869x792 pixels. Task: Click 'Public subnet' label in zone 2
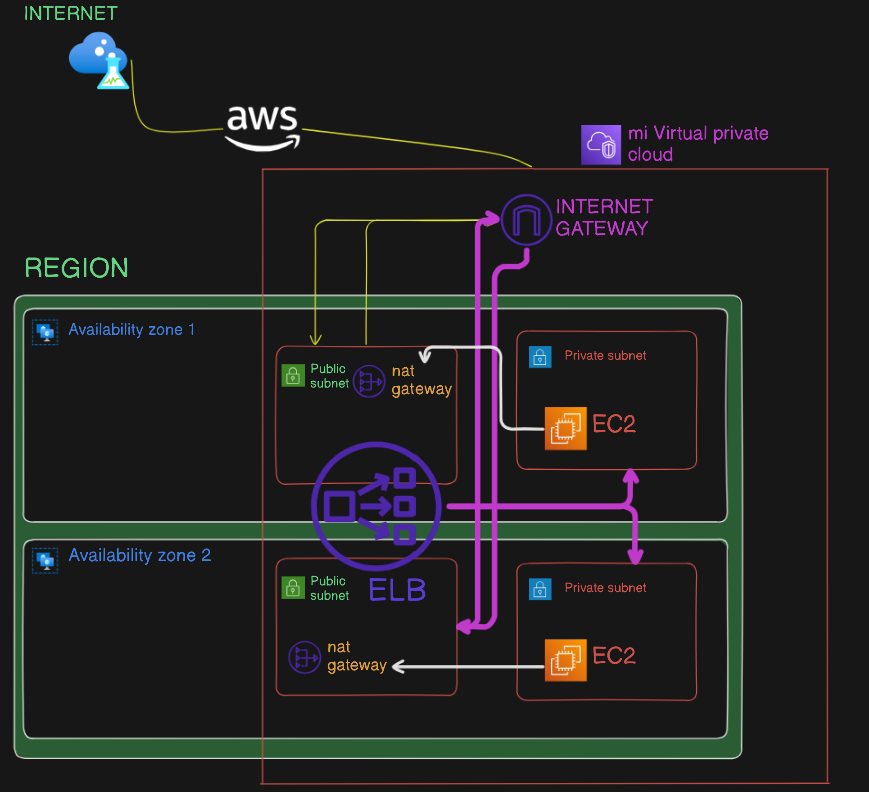329,588
